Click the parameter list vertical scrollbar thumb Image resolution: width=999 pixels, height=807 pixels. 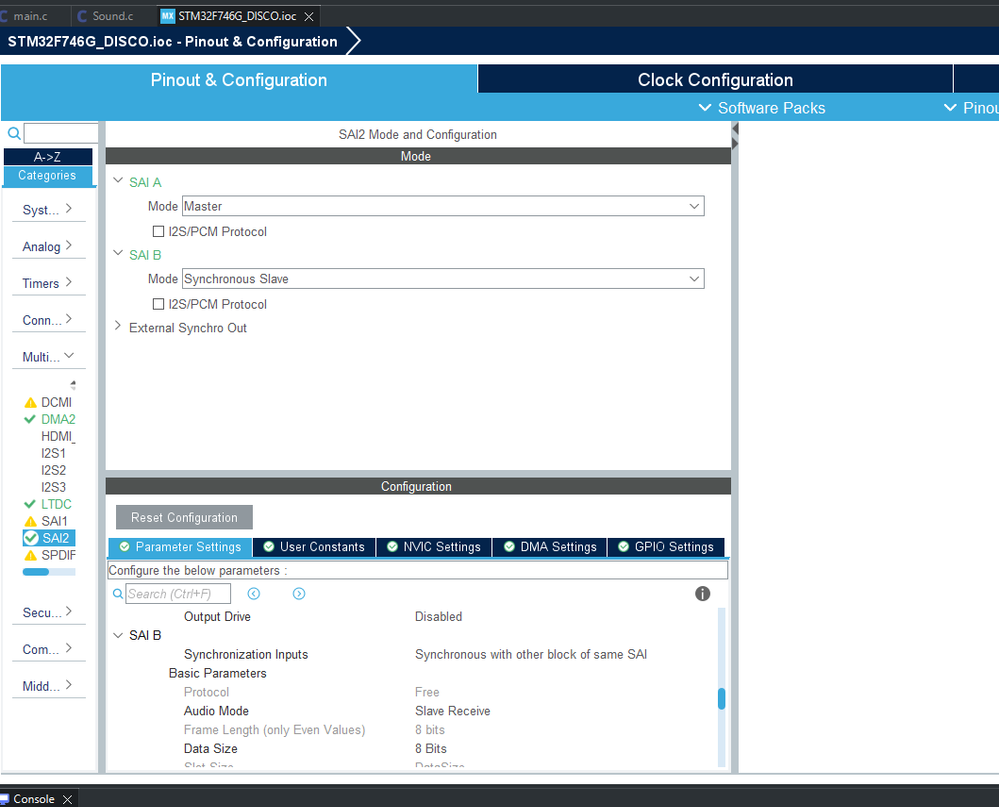721,699
